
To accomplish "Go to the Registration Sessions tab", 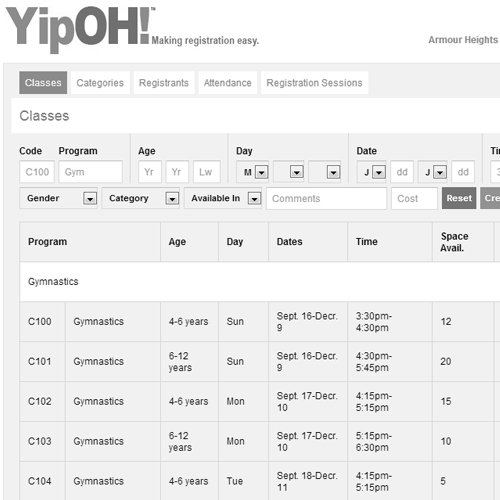I will (x=314, y=83).
